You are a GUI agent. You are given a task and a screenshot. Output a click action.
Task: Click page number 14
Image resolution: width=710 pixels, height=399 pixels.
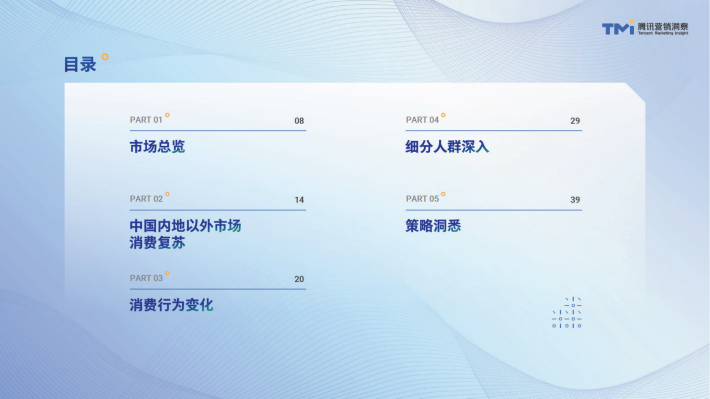[x=299, y=200]
